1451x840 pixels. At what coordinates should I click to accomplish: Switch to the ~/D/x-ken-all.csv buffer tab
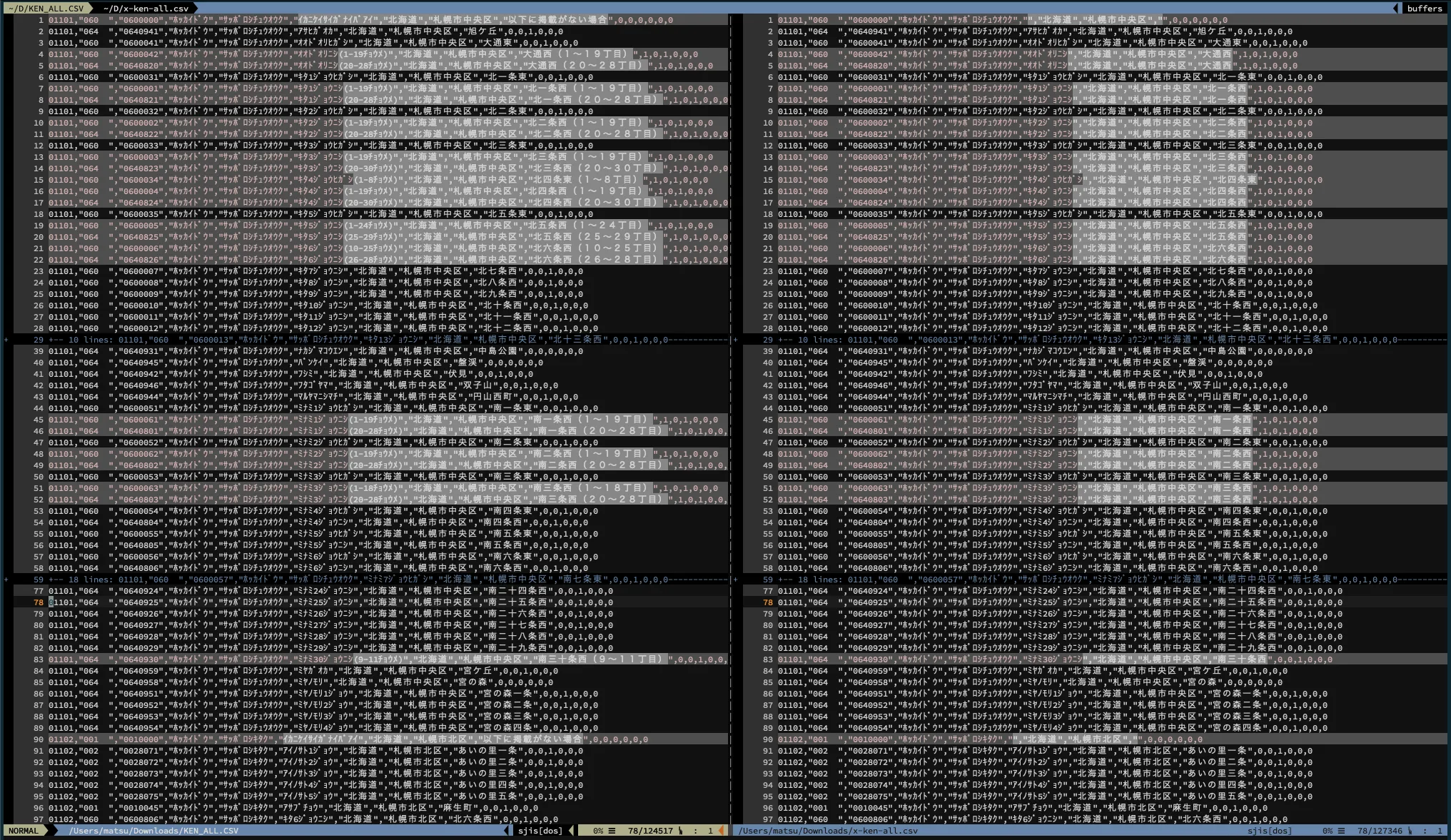click(146, 8)
